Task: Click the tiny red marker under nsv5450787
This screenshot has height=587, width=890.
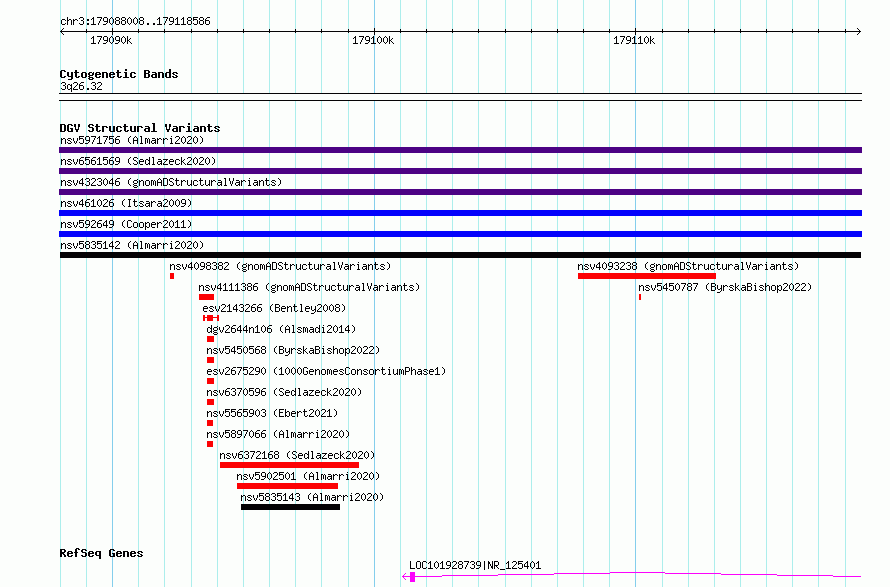Action: coord(640,297)
